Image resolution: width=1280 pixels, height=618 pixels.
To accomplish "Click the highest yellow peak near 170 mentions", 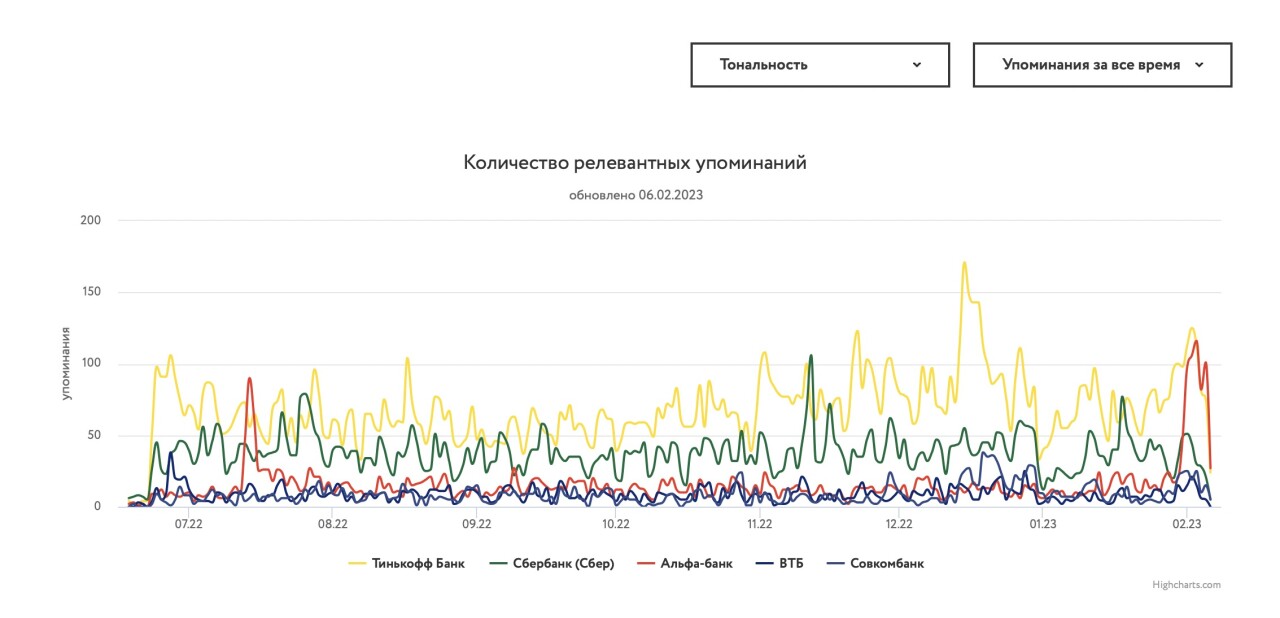I will click(964, 264).
